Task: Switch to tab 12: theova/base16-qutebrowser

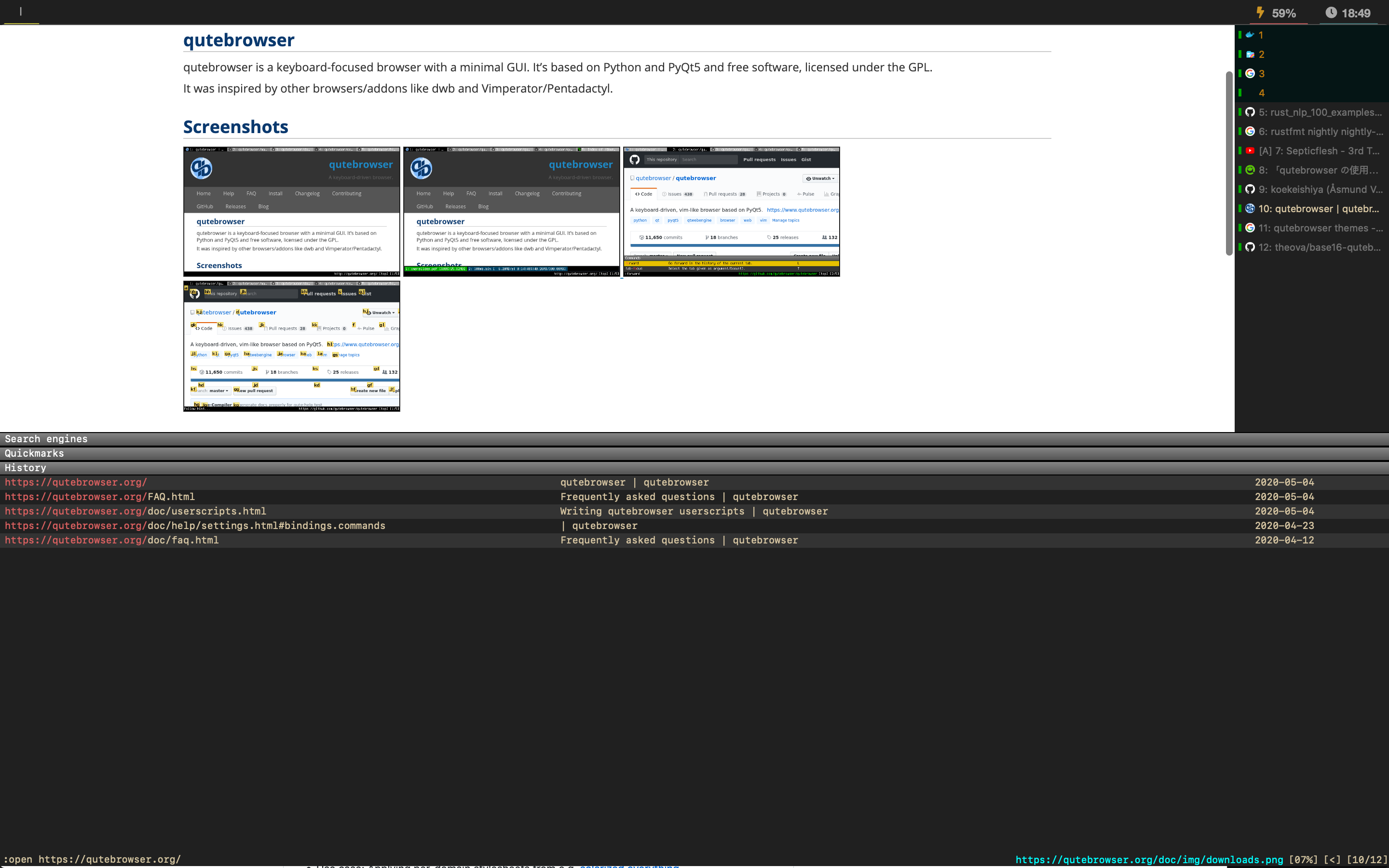Action: [1312, 247]
